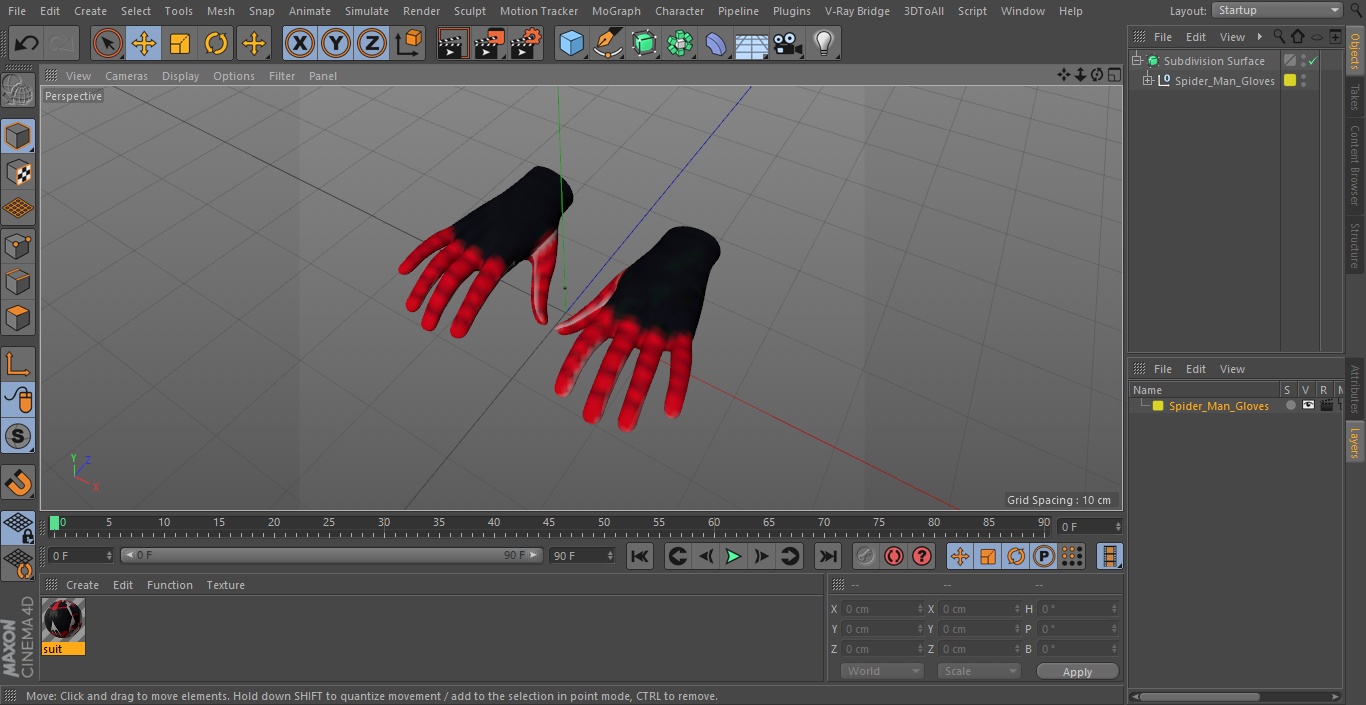
Task: Open the World coordinate dropdown
Action: tap(882, 671)
